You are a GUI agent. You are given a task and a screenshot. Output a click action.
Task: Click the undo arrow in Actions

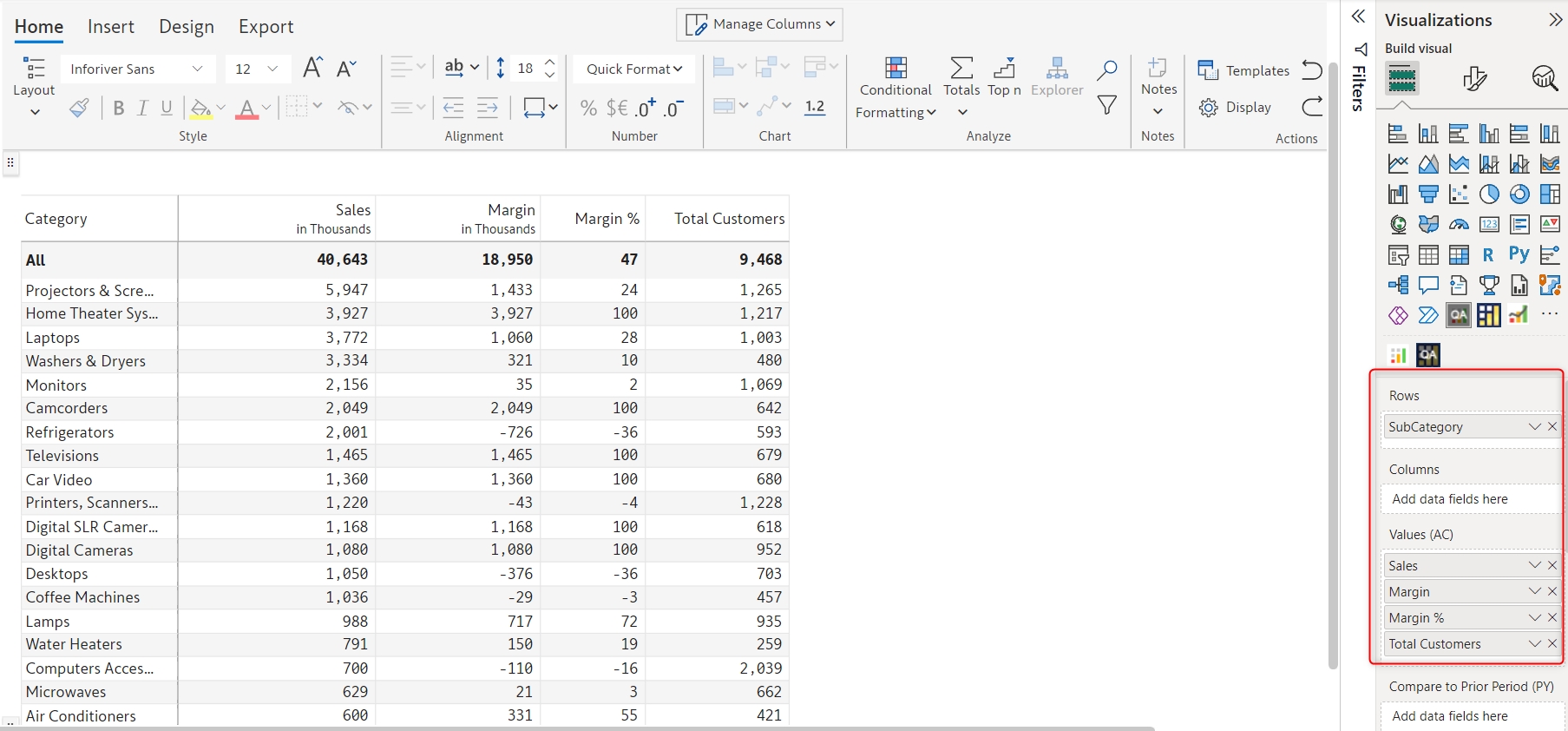1312,70
